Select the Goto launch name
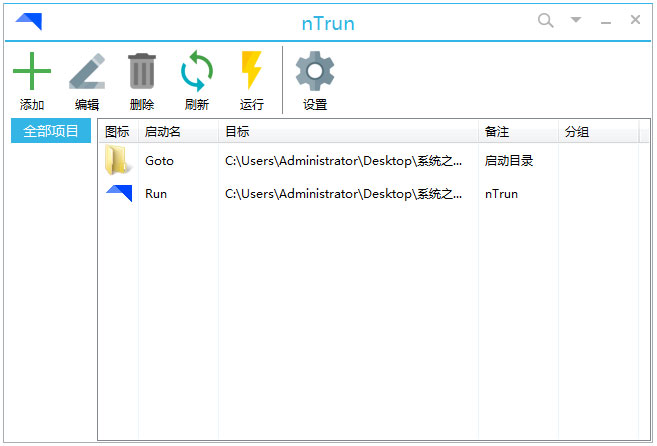 (159, 161)
